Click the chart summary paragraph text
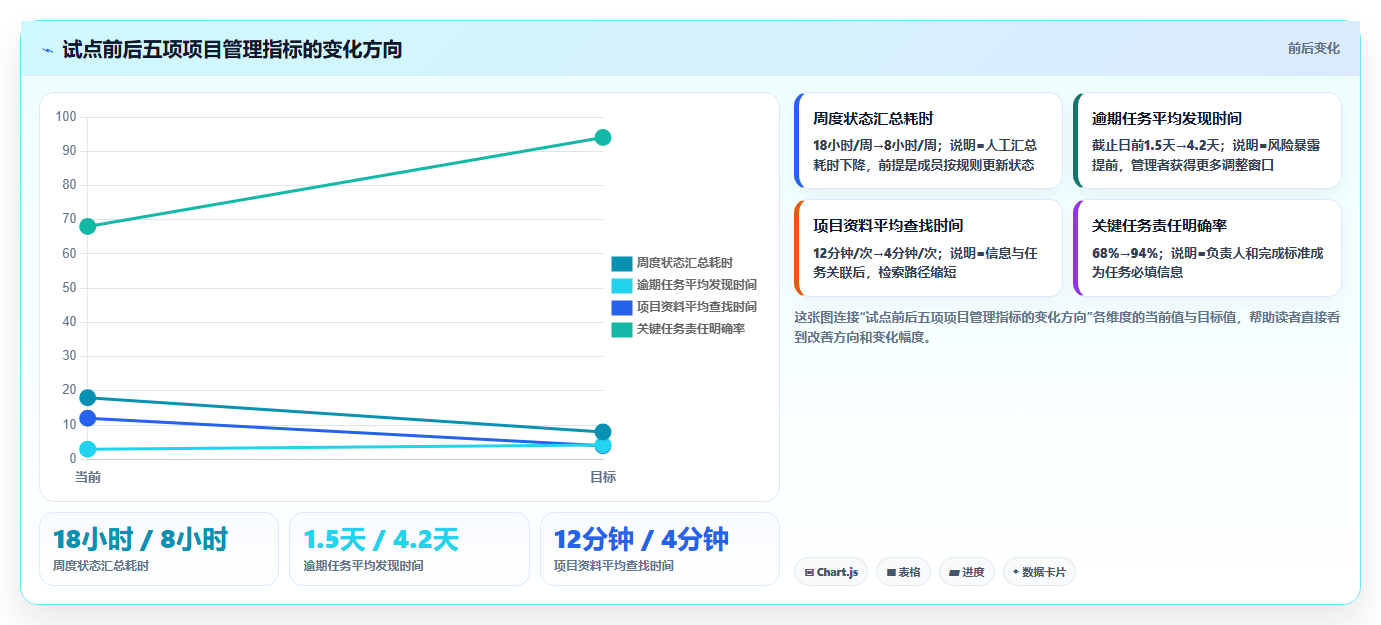 (x=1067, y=327)
